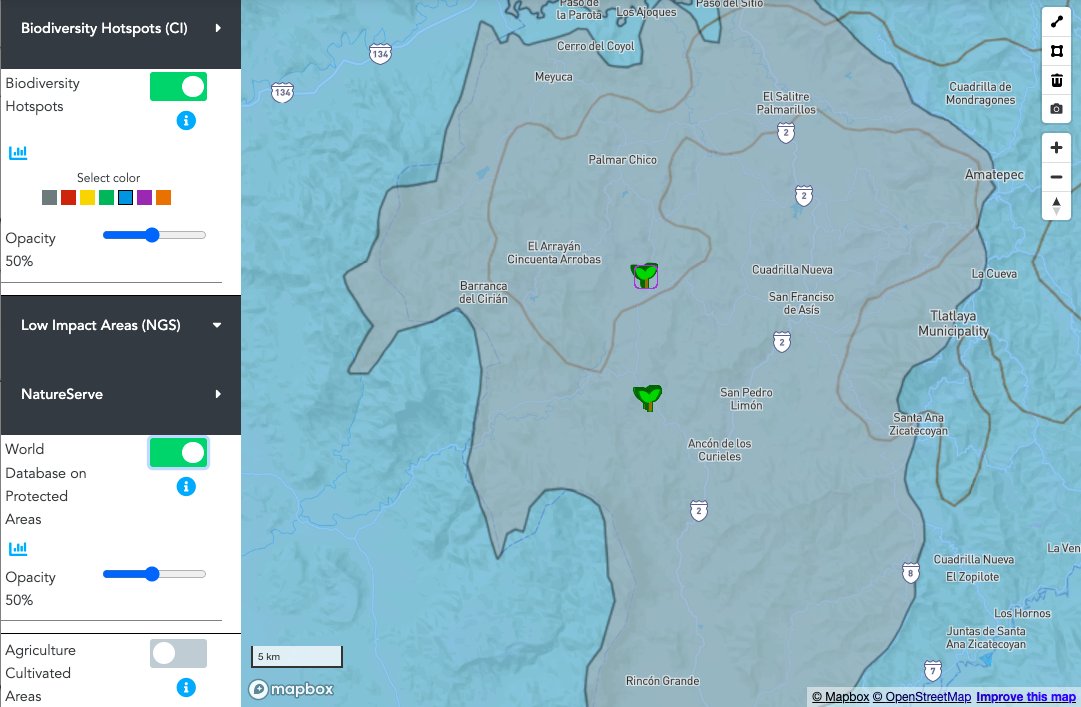Select the line drawing tool
Viewport: 1081px width, 707px height.
[x=1056, y=22]
